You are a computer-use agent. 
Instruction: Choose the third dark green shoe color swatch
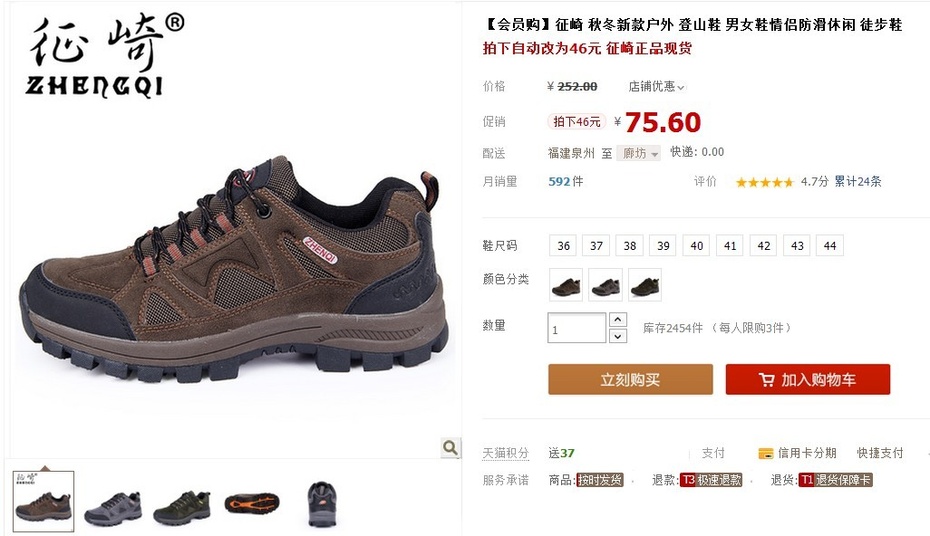pyautogui.click(x=645, y=285)
